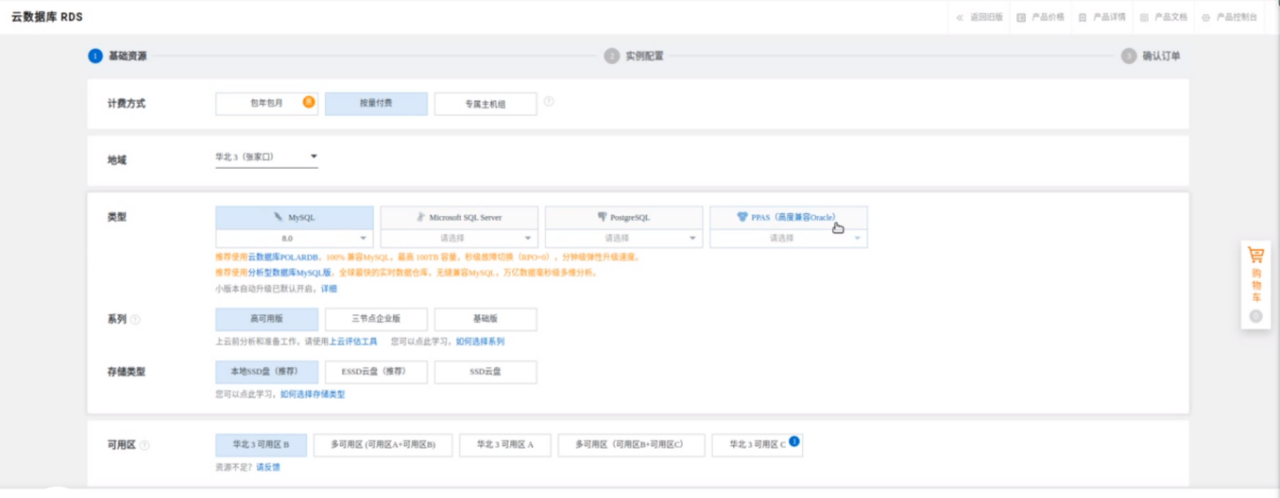Select ESSD云盘（推荐） storage type
This screenshot has height=498, width=1280.
coord(376,372)
